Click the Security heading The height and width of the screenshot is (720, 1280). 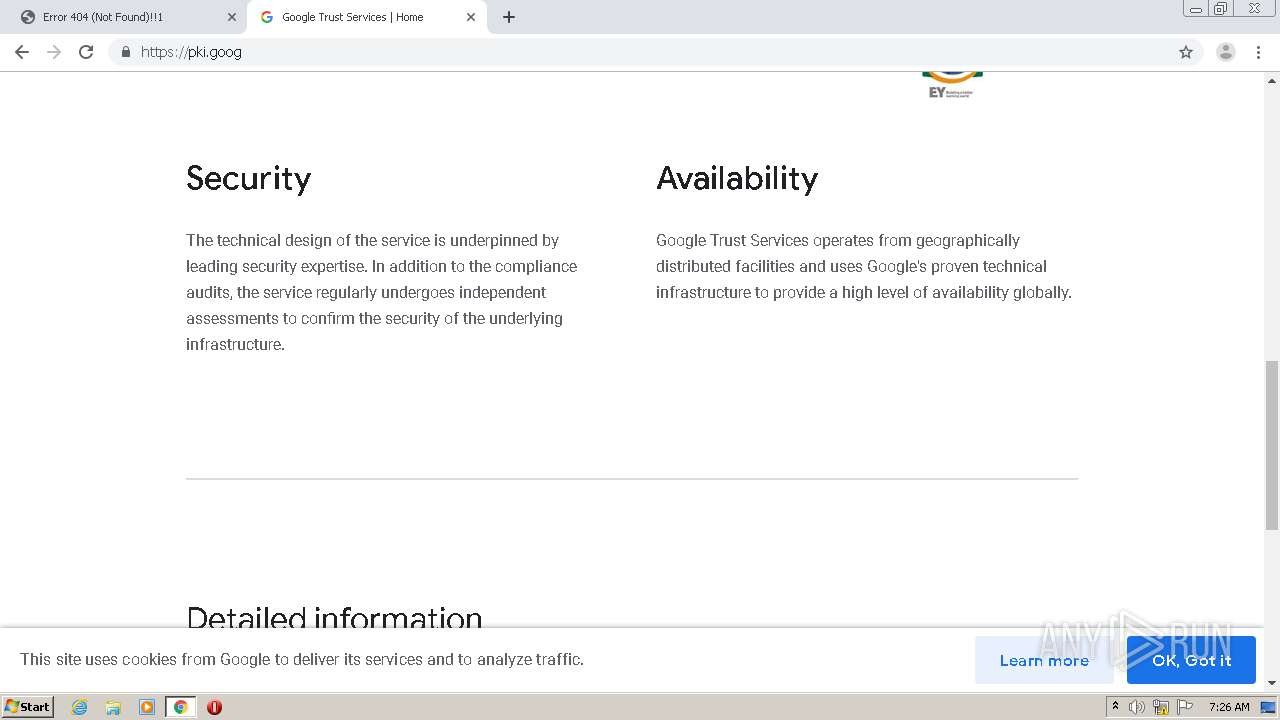point(248,178)
